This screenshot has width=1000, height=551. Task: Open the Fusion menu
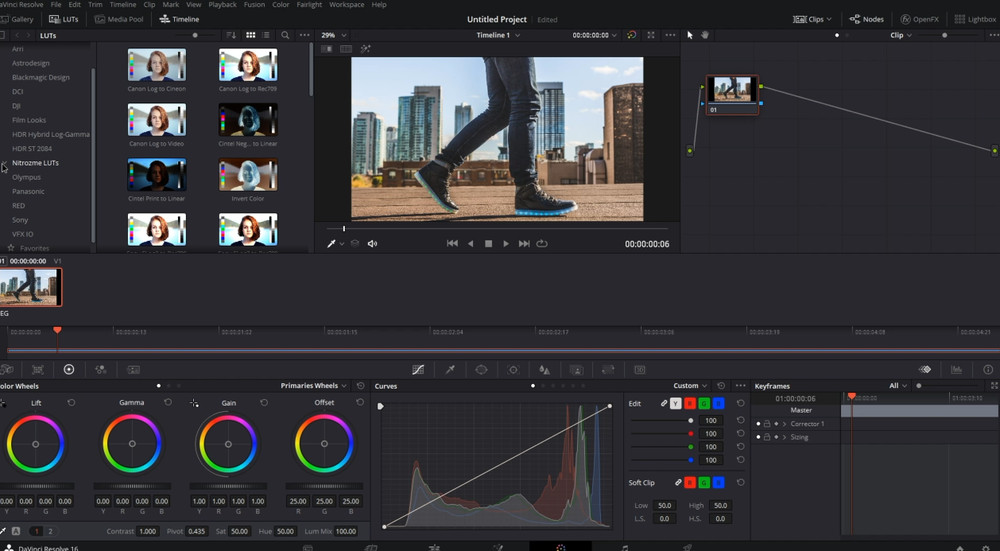254,4
